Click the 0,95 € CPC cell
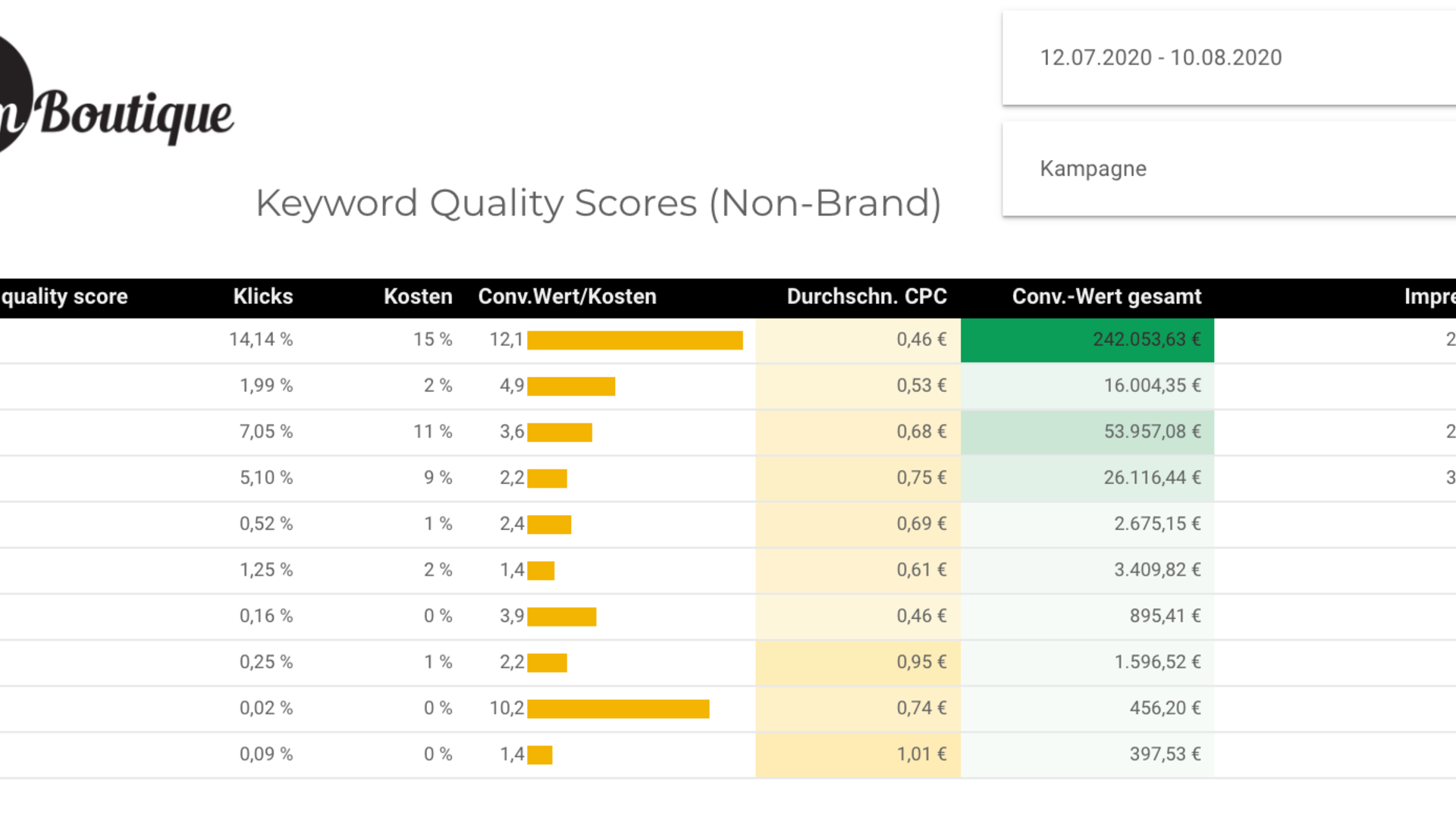 pyautogui.click(x=858, y=662)
